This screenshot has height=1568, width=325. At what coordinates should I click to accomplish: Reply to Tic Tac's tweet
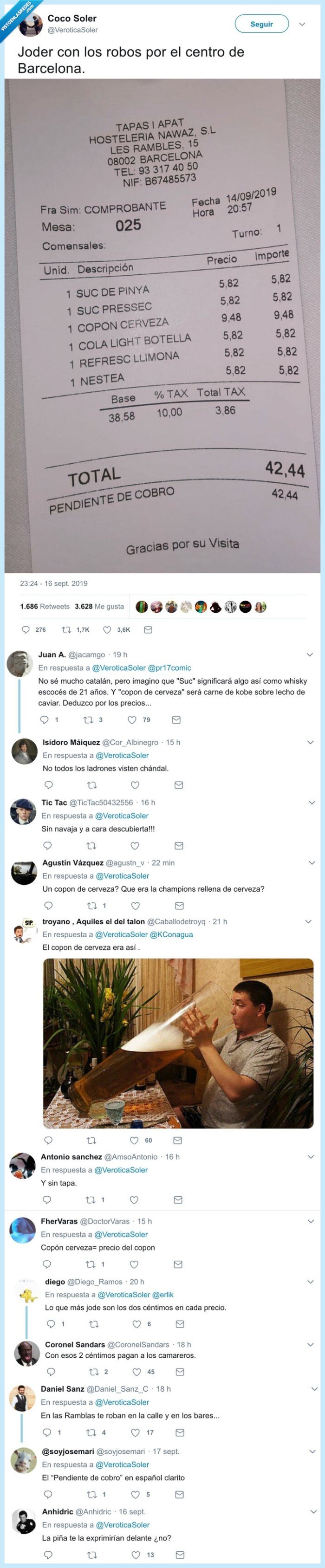point(47,845)
